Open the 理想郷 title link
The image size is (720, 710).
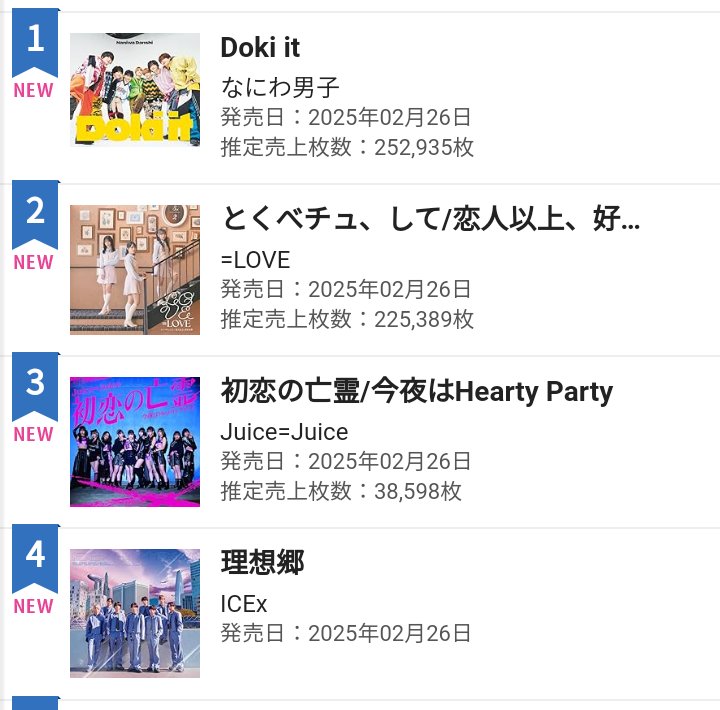[262, 562]
